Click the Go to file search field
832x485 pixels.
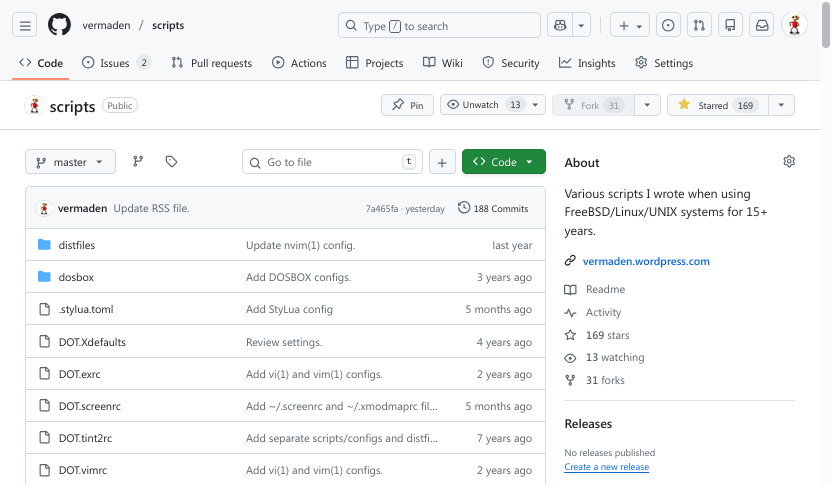pyautogui.click(x=332, y=162)
